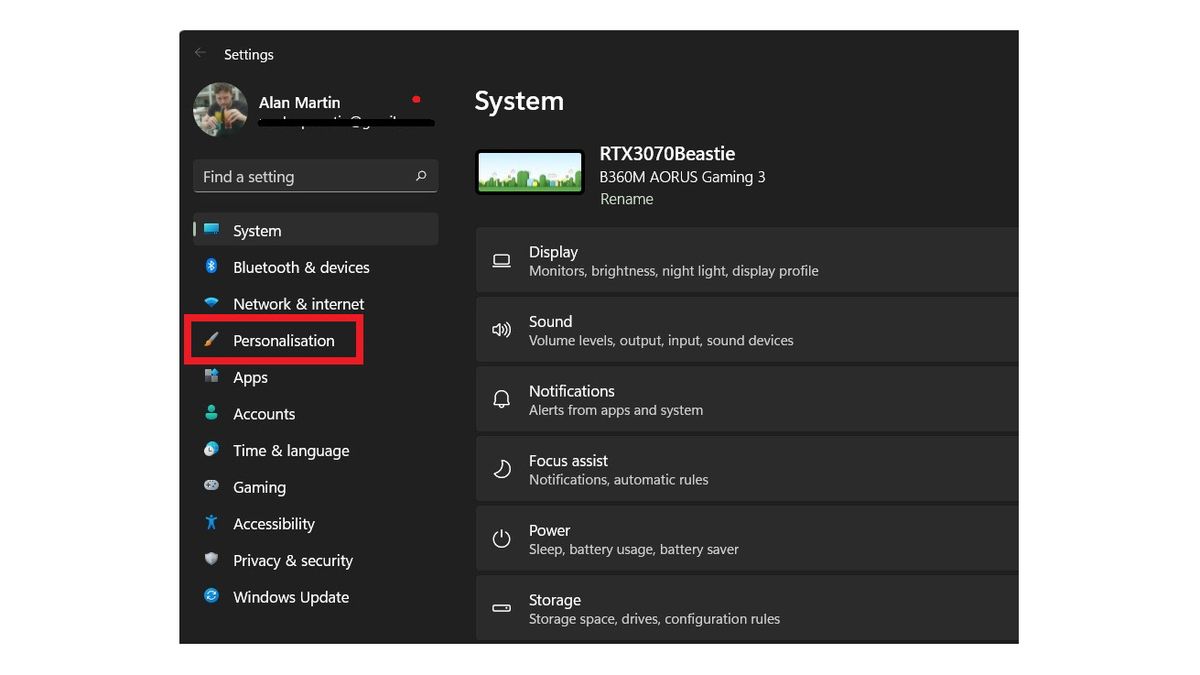
Task: Click the Storage drive icon
Action: pyautogui.click(x=501, y=608)
